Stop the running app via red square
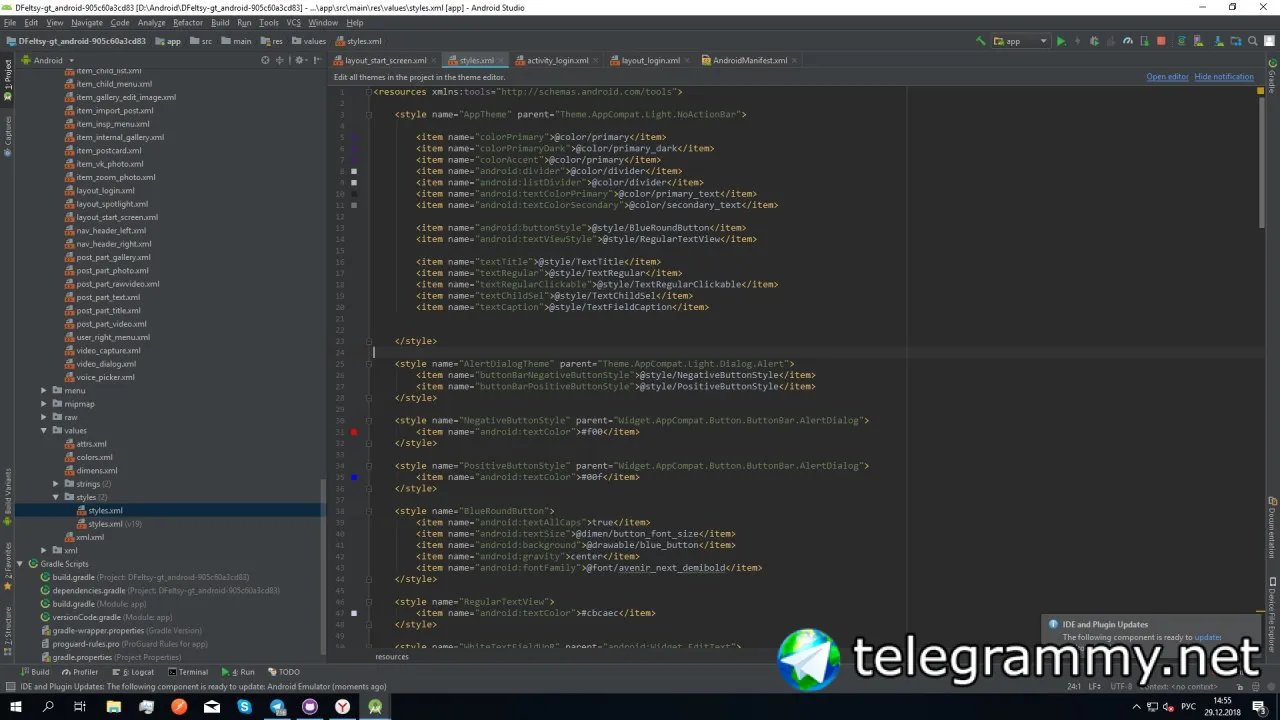 pos(1161,41)
